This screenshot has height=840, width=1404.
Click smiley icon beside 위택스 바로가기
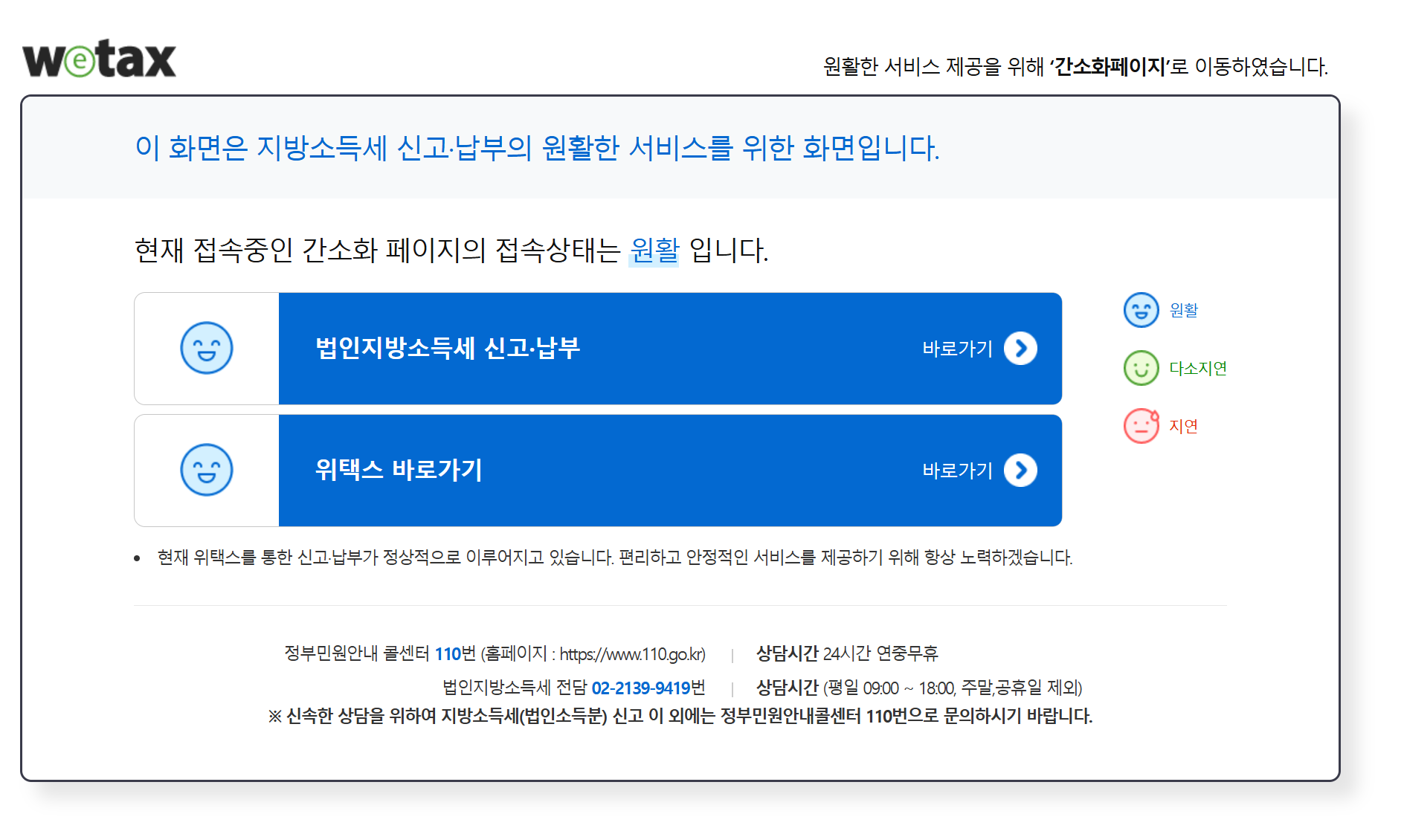tap(207, 470)
